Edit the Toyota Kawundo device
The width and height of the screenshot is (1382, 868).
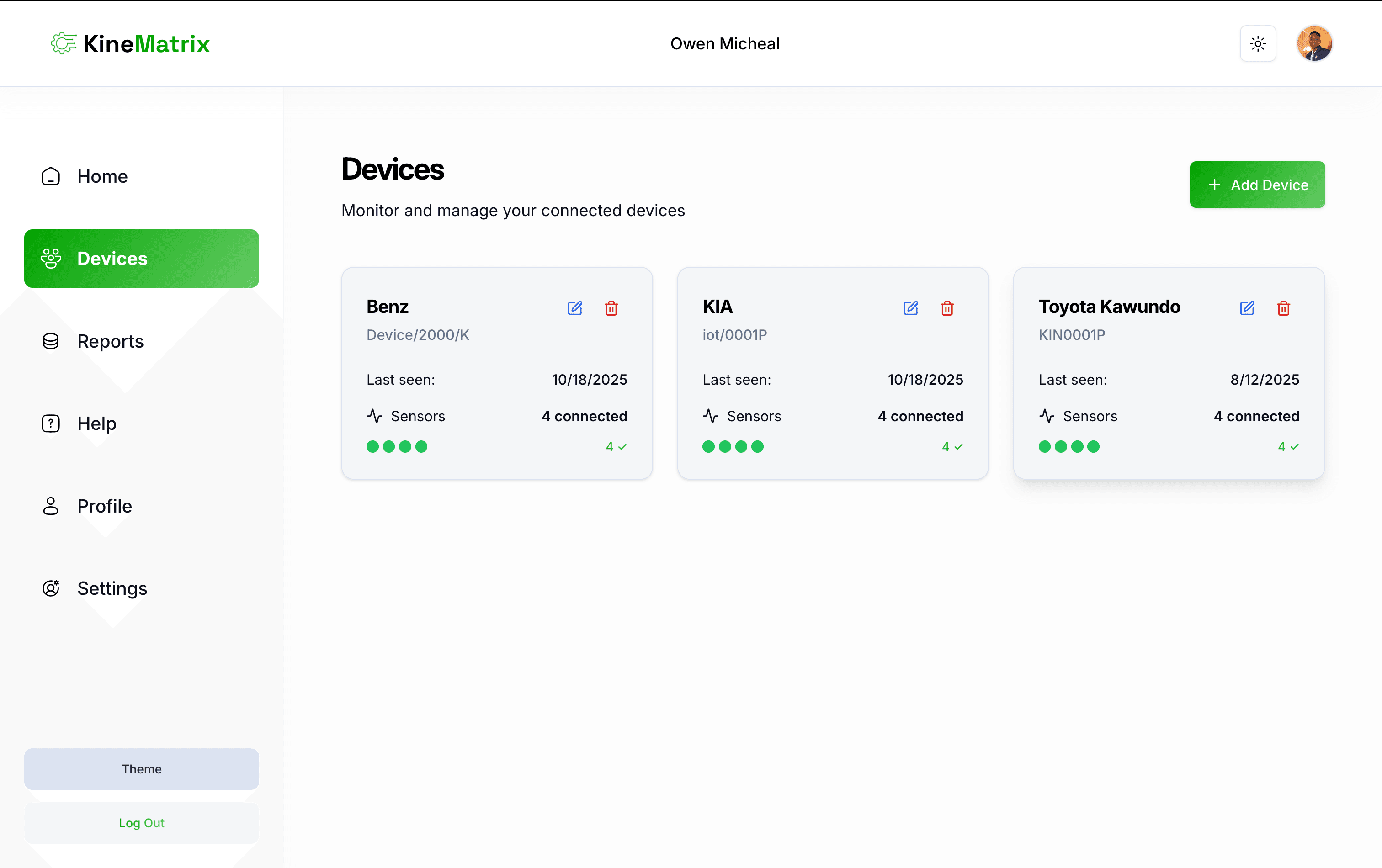(x=1247, y=308)
